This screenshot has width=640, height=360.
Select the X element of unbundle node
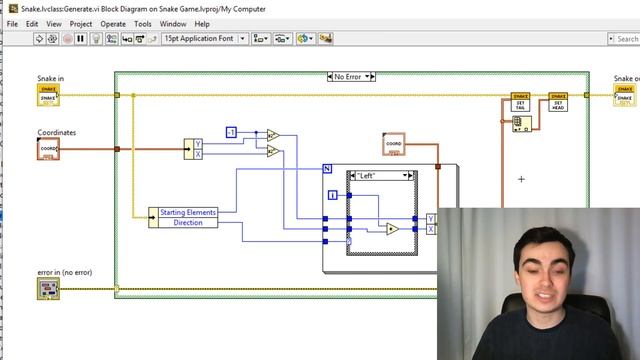click(x=198, y=154)
